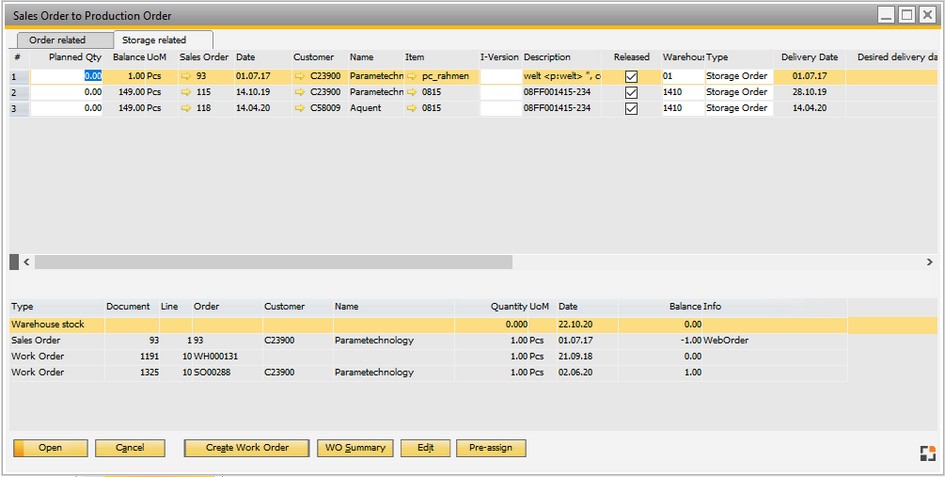The width and height of the screenshot is (945, 477).
Task: Open link arrow for Sales Order 118
Action: (x=186, y=108)
